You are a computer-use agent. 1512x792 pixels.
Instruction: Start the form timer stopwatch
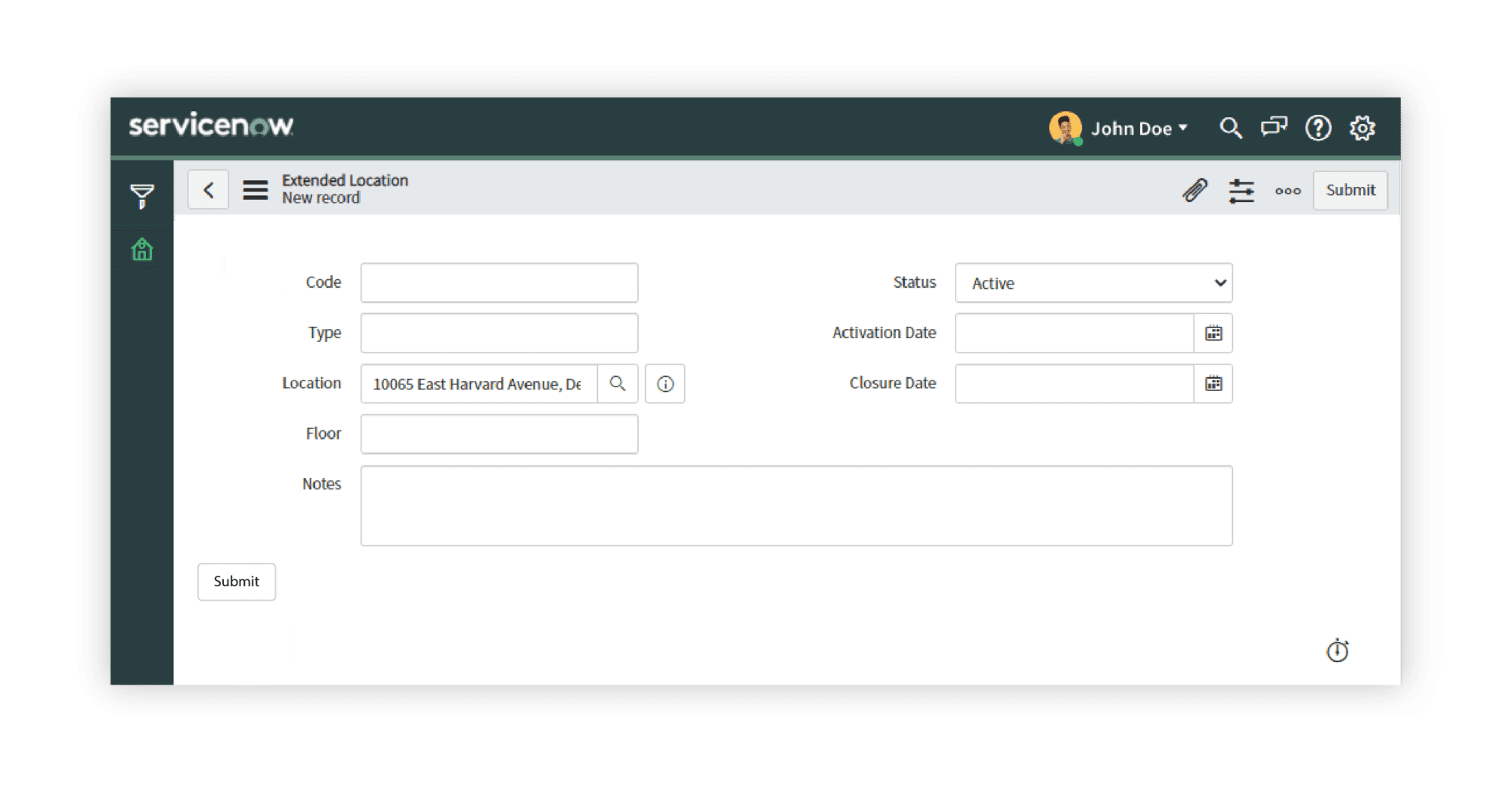pos(1337,651)
